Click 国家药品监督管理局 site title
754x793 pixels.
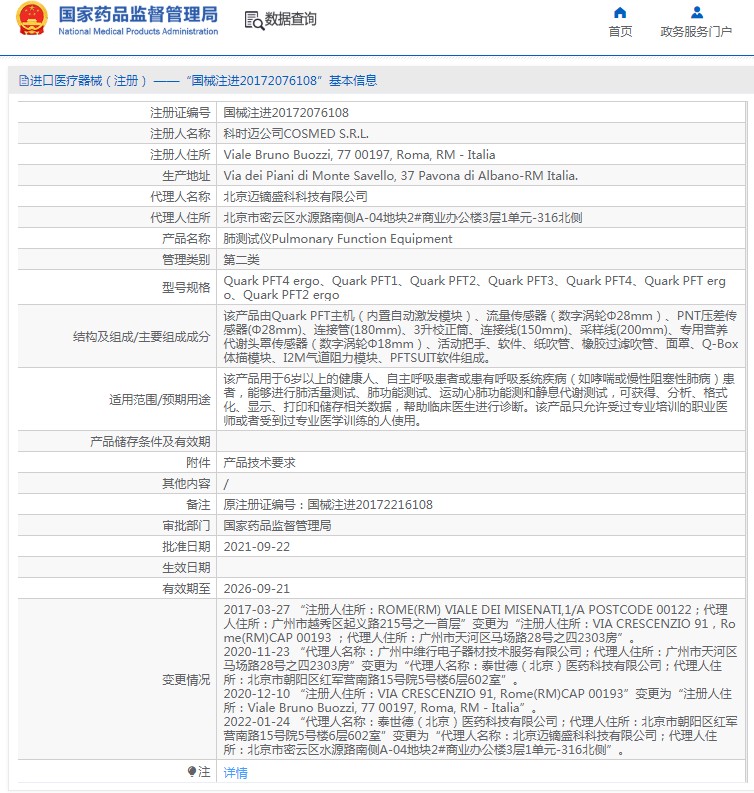point(138,14)
